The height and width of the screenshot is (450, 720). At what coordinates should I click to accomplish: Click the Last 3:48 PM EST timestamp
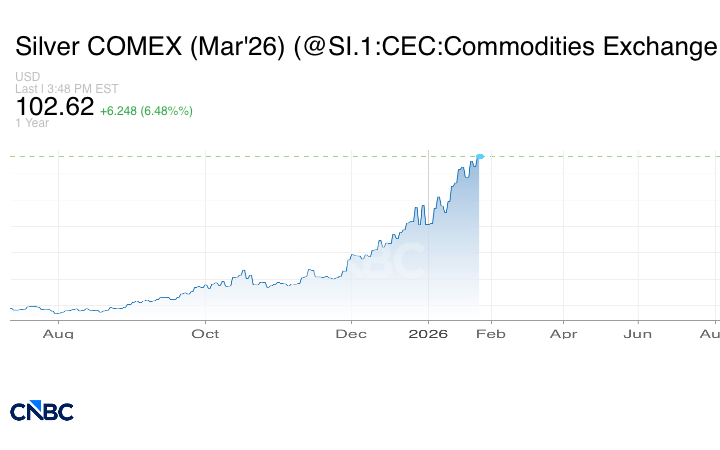[67, 89]
